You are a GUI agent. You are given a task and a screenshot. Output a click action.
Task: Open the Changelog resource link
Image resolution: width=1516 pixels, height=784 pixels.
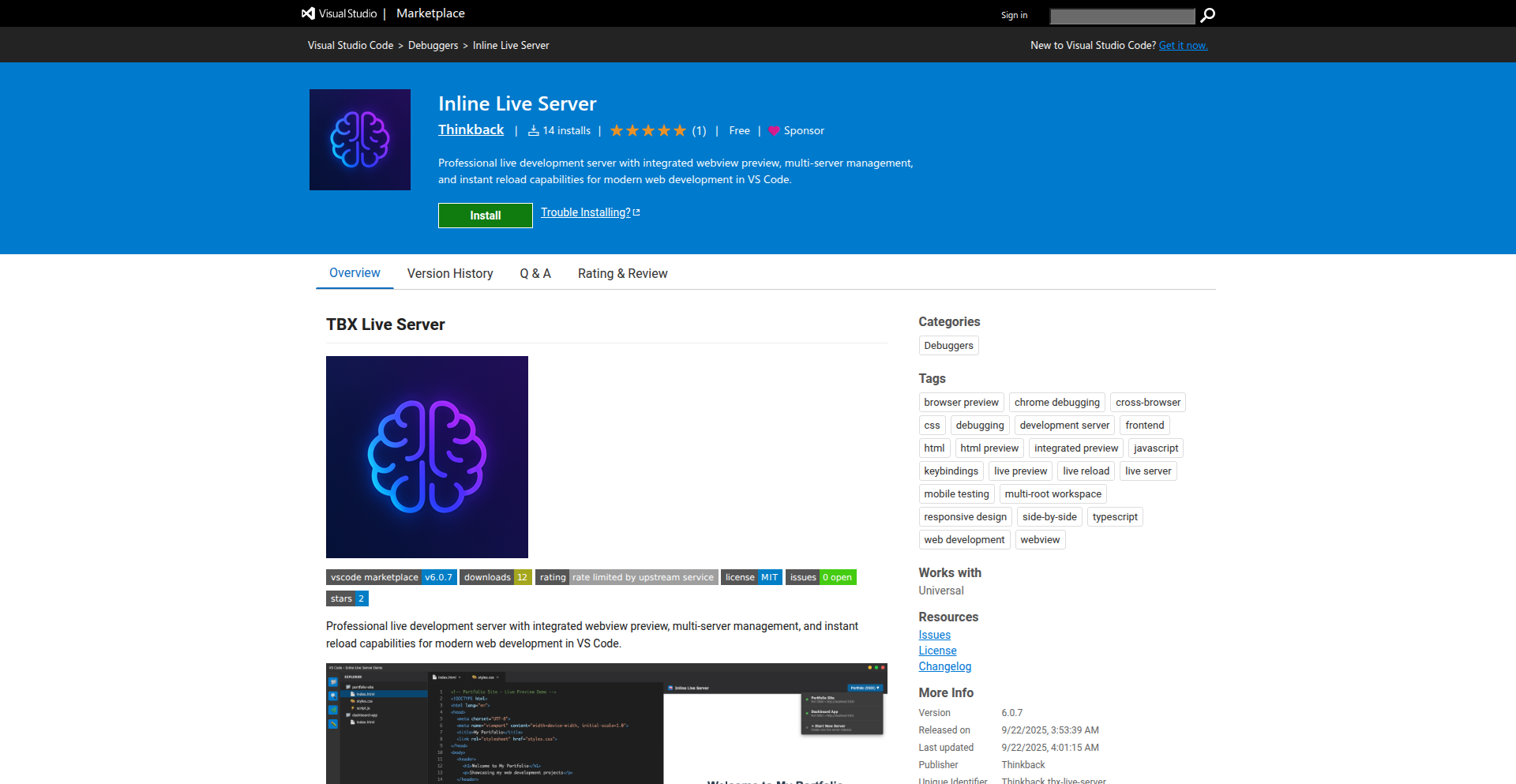pyautogui.click(x=944, y=666)
